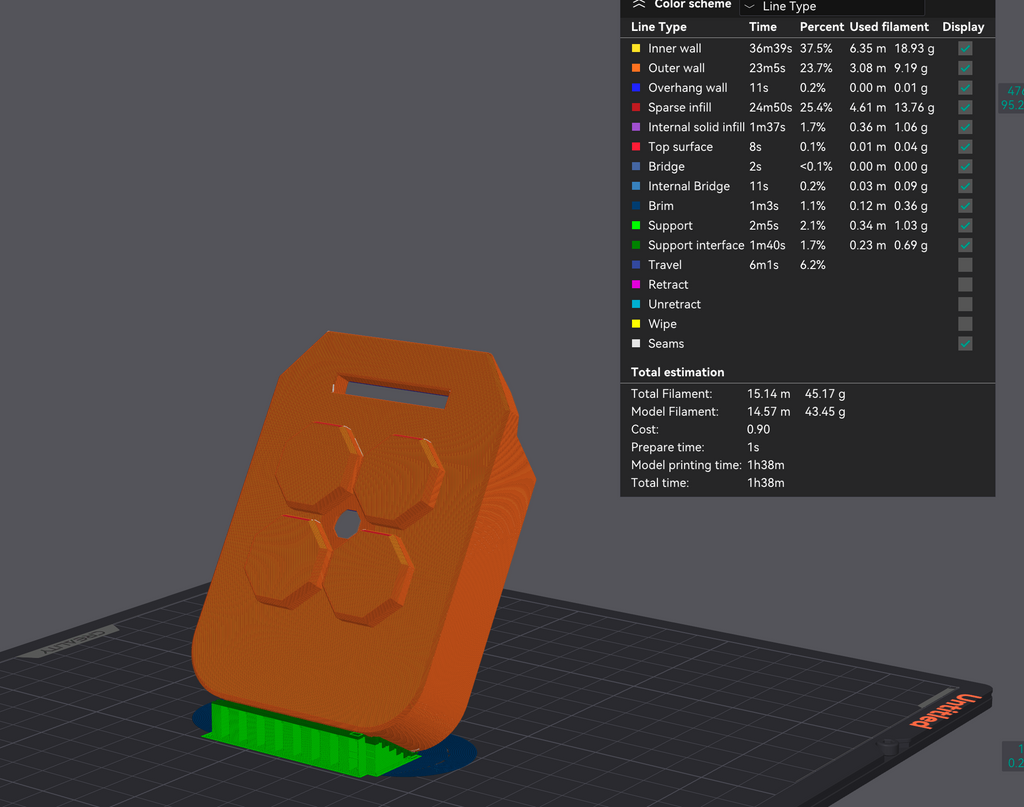Viewport: 1024px width, 807px height.
Task: Toggle the Sparse infill display checkbox
Action: tap(965, 107)
